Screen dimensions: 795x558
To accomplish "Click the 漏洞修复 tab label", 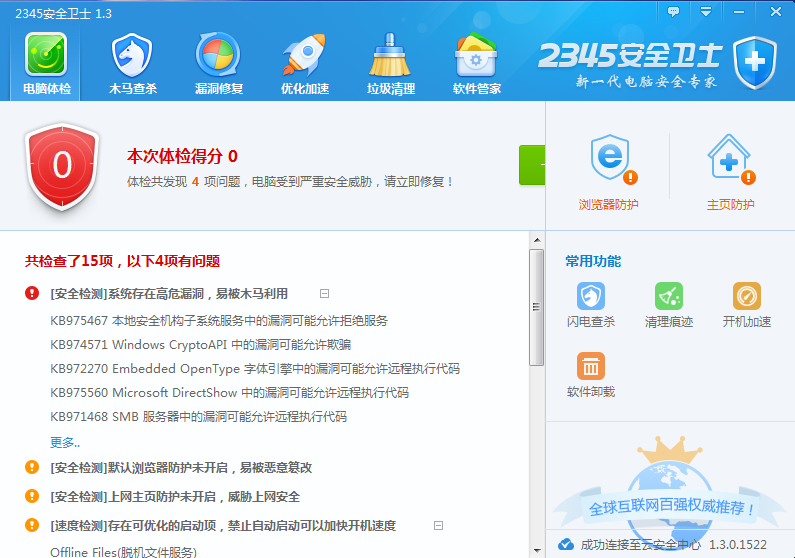I will tap(219, 89).
